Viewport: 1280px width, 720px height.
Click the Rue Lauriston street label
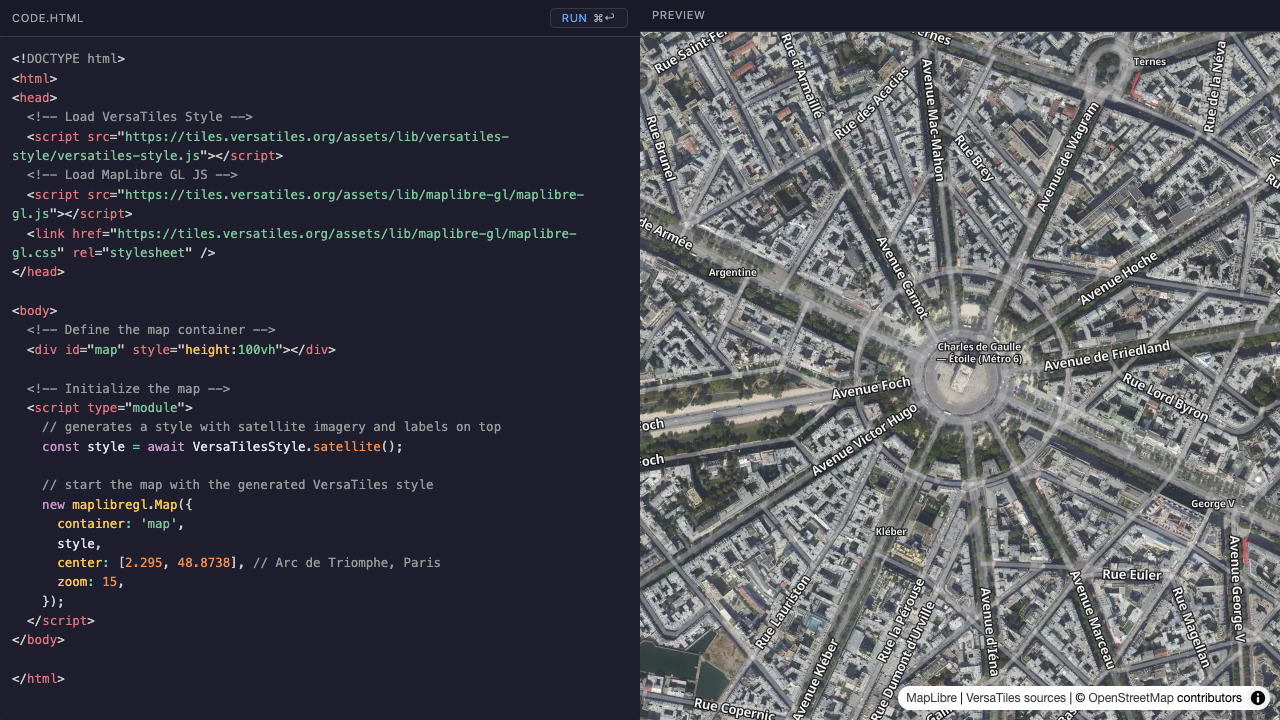(783, 612)
